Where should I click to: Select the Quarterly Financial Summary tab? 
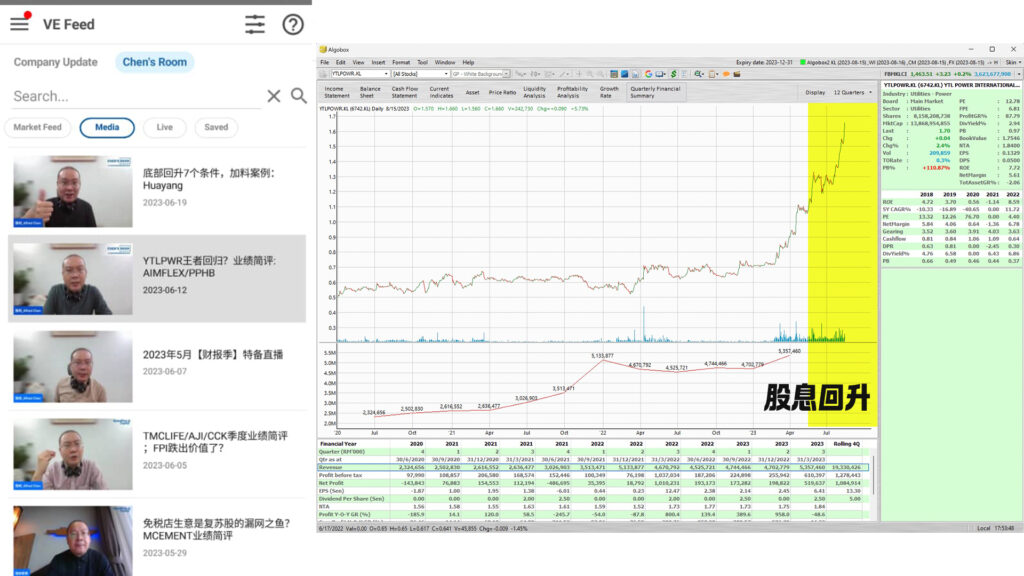point(655,93)
